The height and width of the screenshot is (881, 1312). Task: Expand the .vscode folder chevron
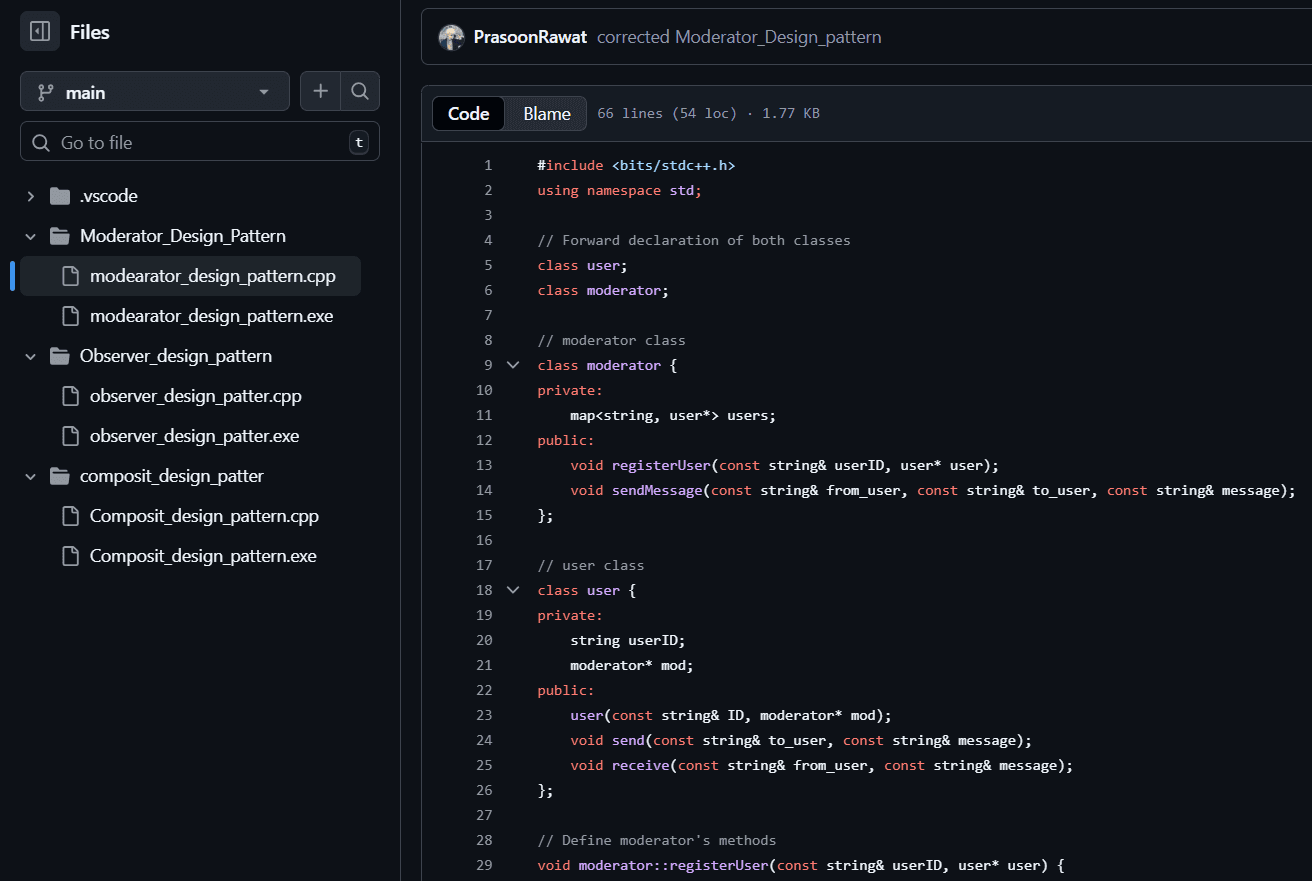(31, 196)
